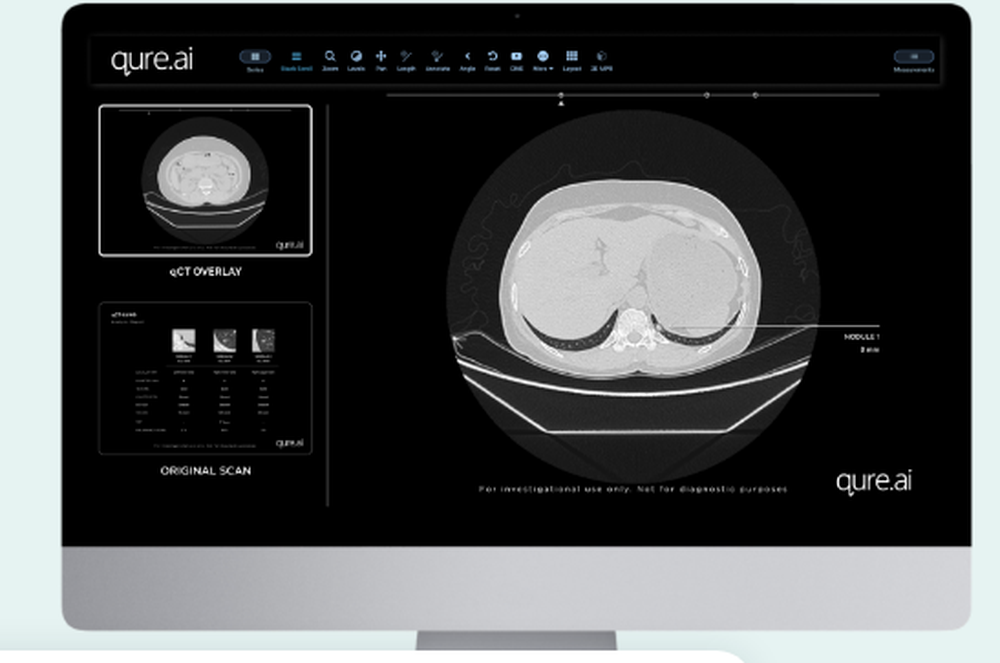Click the rightmost marker on slice slider
The width and height of the screenshot is (1000, 663).
coord(755,96)
